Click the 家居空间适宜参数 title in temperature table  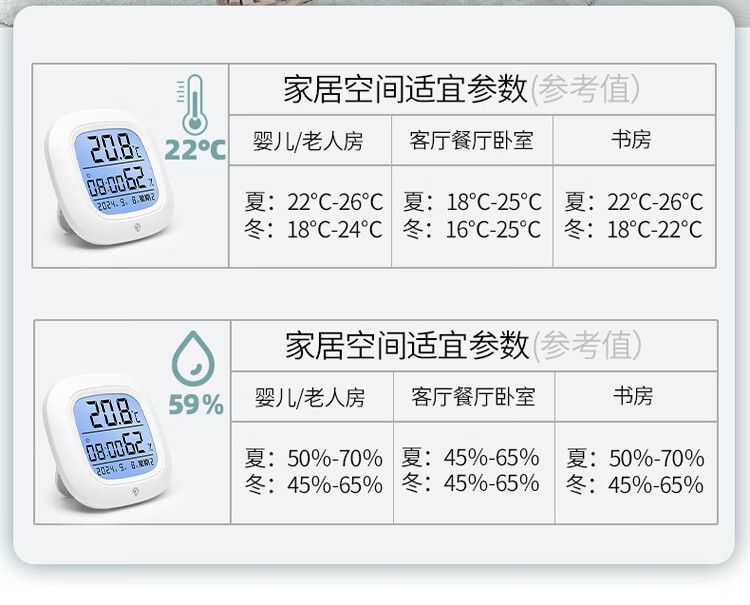click(405, 89)
